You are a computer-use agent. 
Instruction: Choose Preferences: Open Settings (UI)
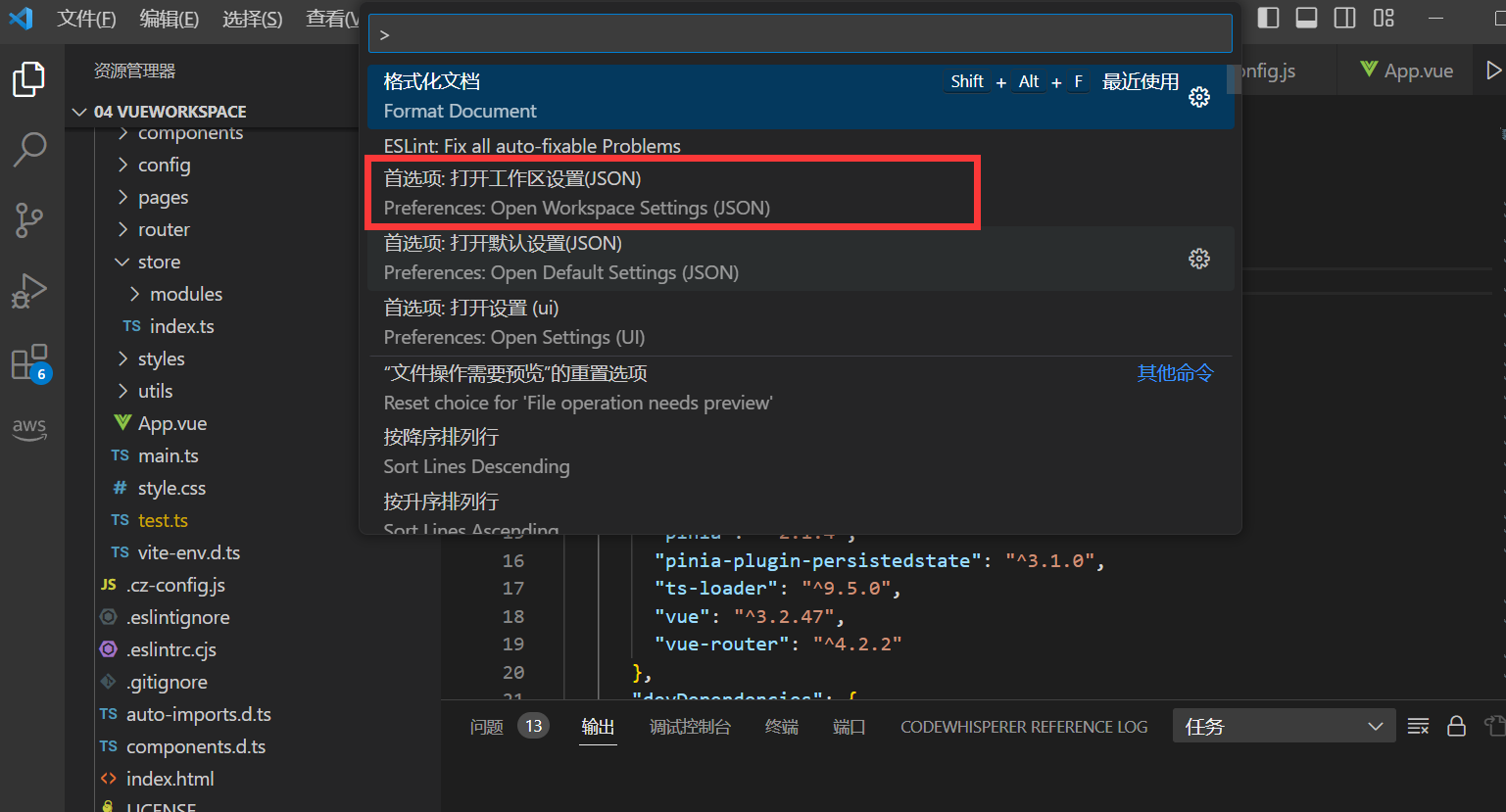800,322
